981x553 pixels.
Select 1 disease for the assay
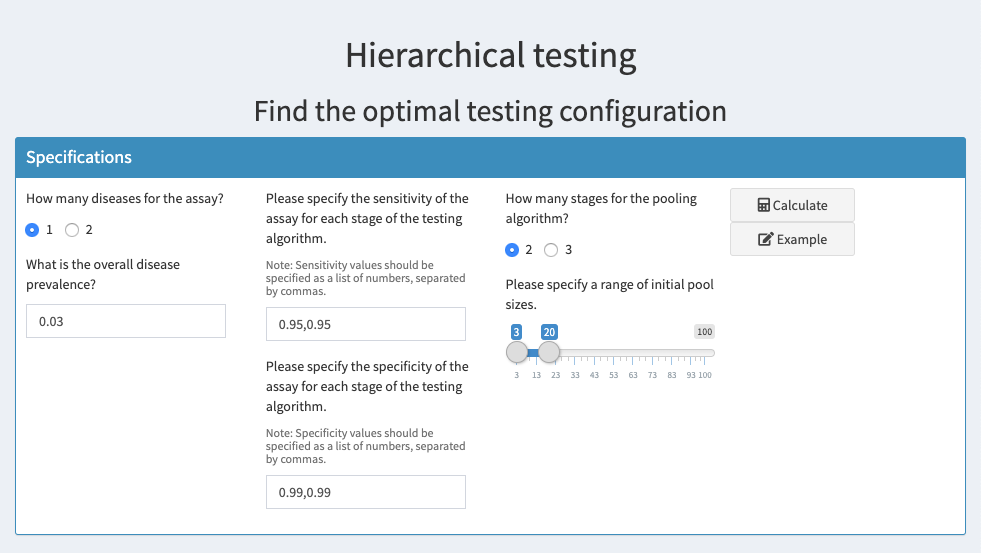pyautogui.click(x=32, y=230)
